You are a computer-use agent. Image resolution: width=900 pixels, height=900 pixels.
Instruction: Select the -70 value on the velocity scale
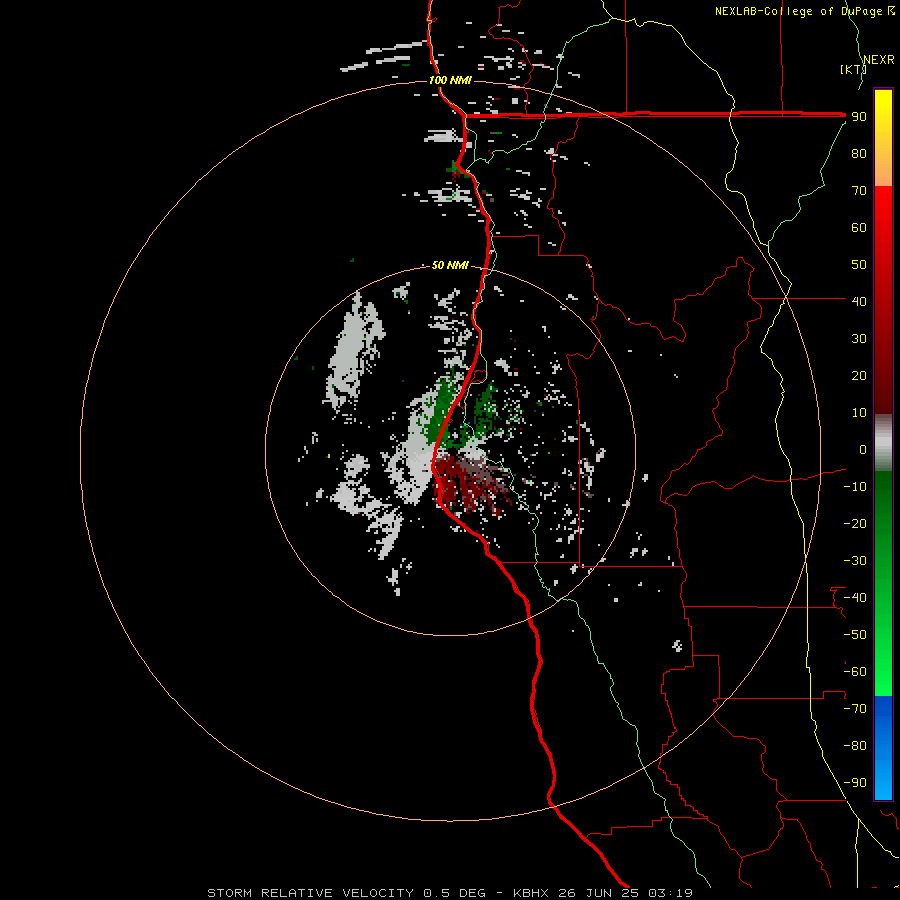(x=855, y=708)
